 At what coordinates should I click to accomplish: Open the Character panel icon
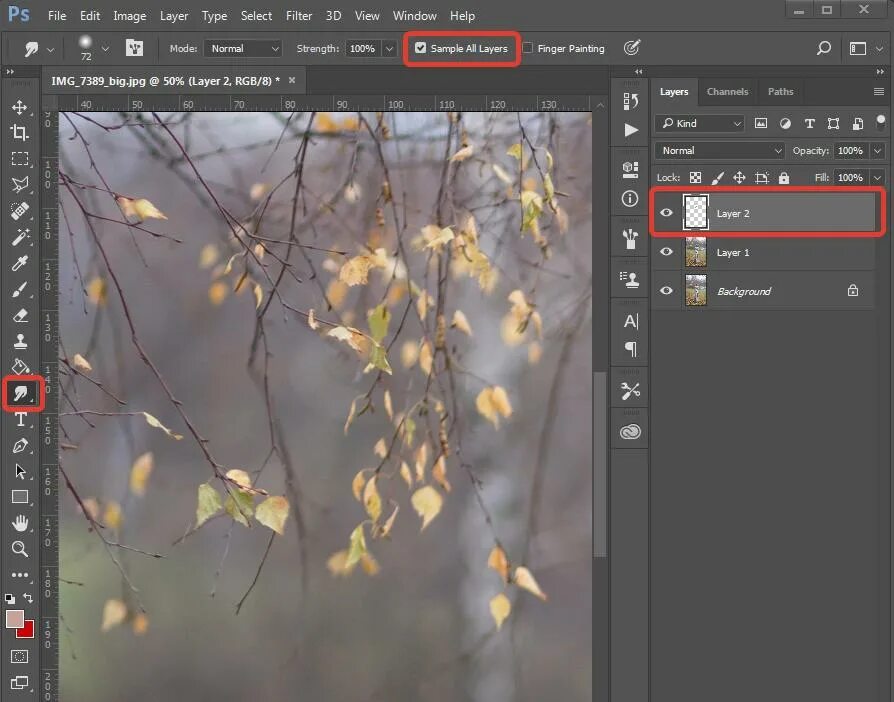click(x=630, y=322)
